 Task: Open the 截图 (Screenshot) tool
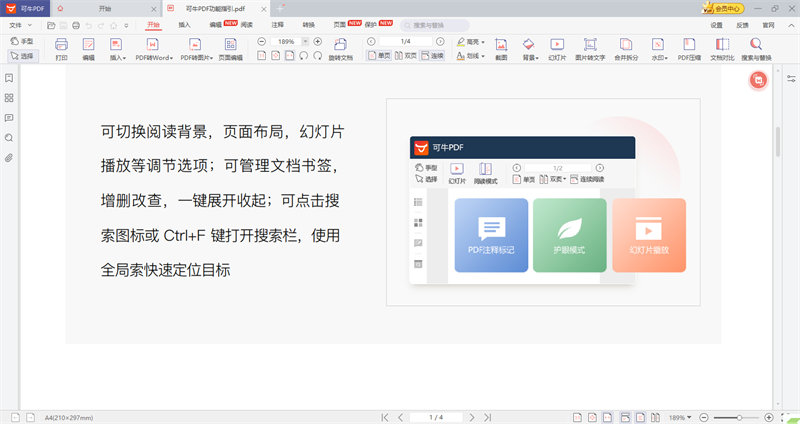[501, 49]
